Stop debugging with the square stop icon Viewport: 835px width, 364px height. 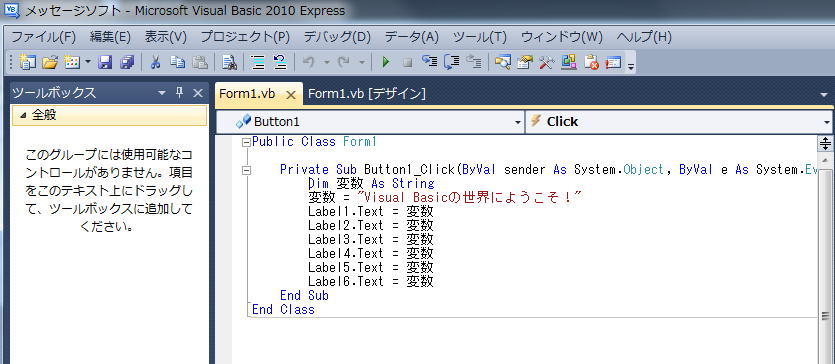click(407, 63)
